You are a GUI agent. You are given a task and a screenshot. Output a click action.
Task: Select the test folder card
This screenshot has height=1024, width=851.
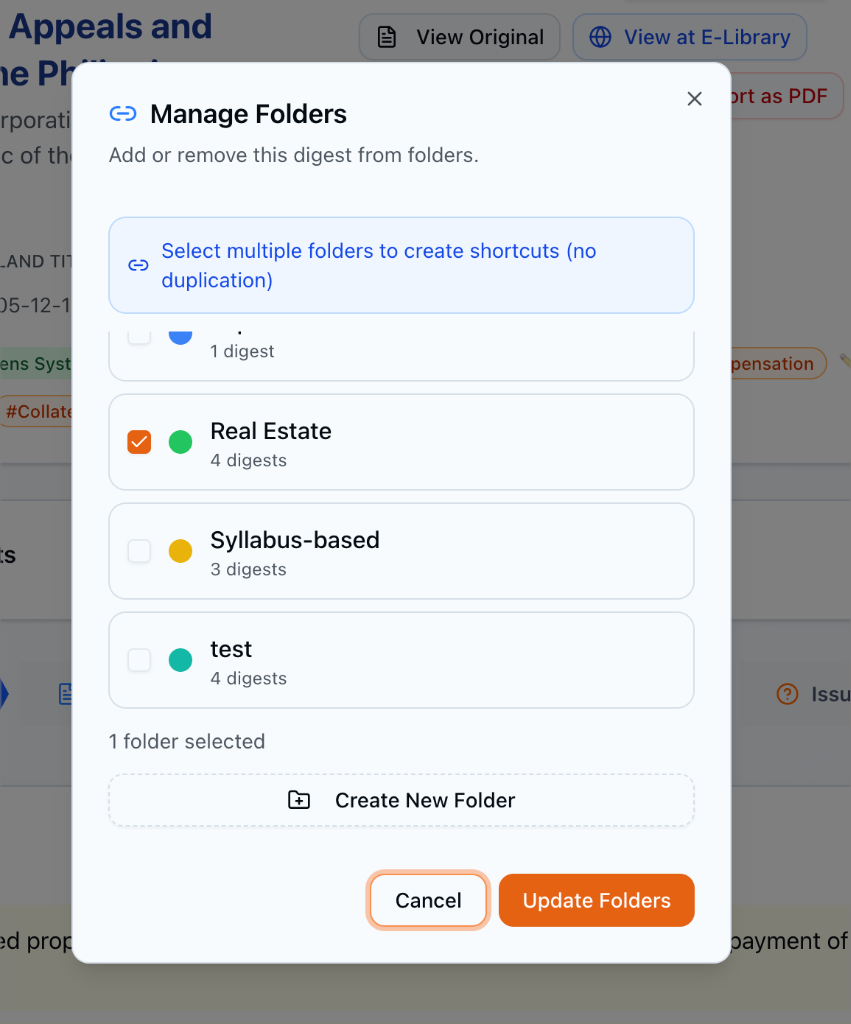point(401,660)
